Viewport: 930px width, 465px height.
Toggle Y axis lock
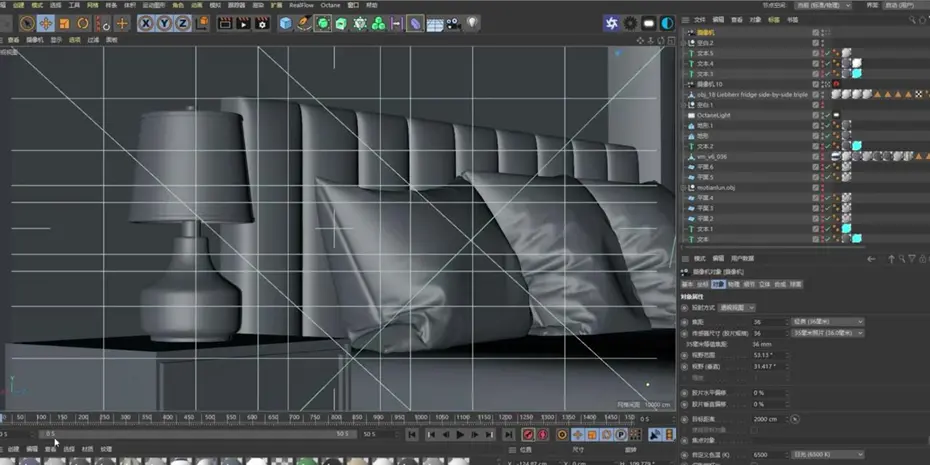click(164, 24)
